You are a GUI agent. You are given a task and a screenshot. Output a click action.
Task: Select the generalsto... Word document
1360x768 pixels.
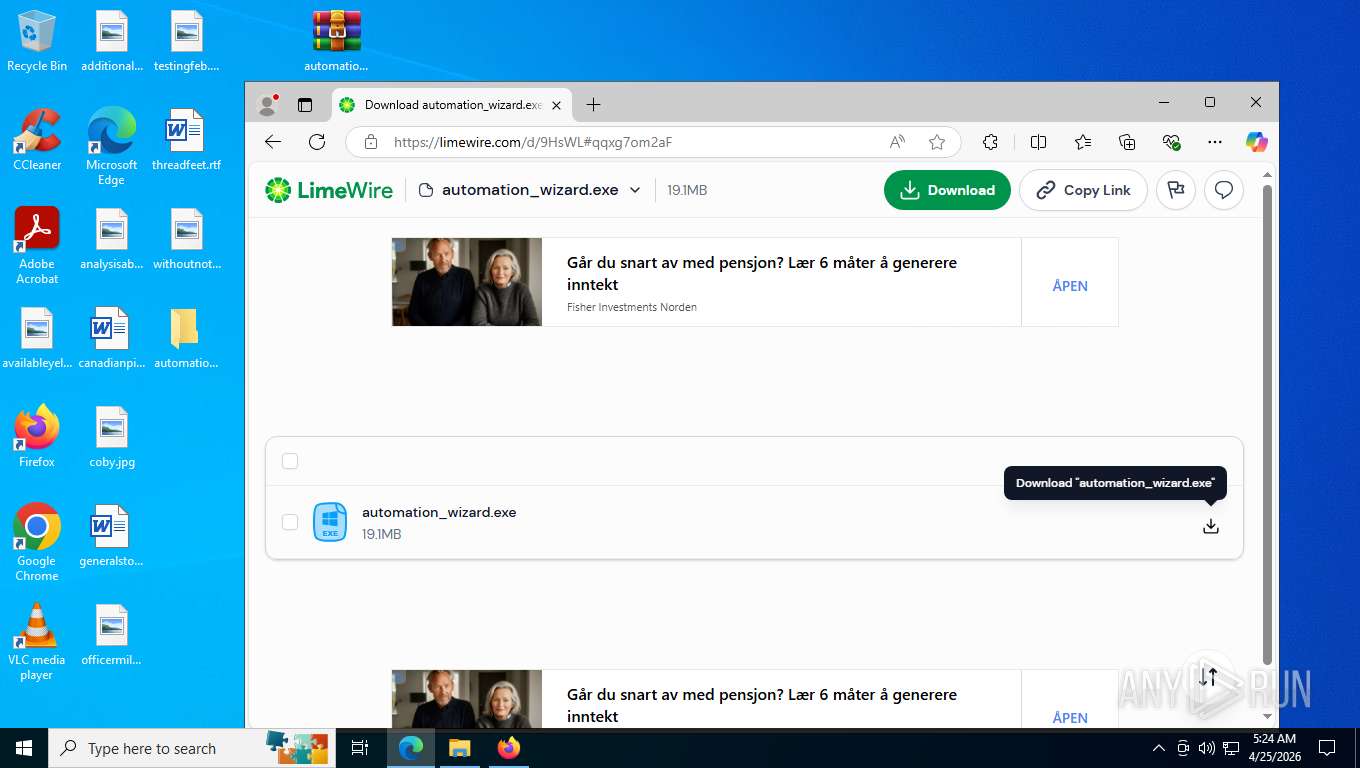(112, 536)
